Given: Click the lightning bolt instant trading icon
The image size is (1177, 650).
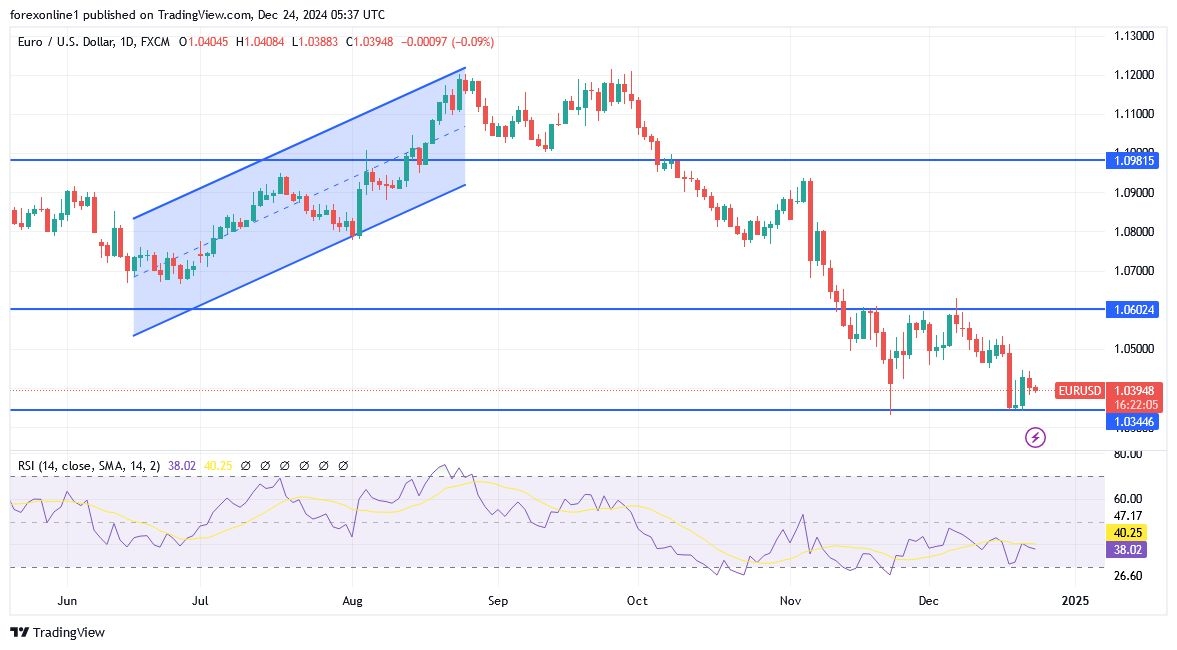Looking at the screenshot, I should [x=1035, y=437].
